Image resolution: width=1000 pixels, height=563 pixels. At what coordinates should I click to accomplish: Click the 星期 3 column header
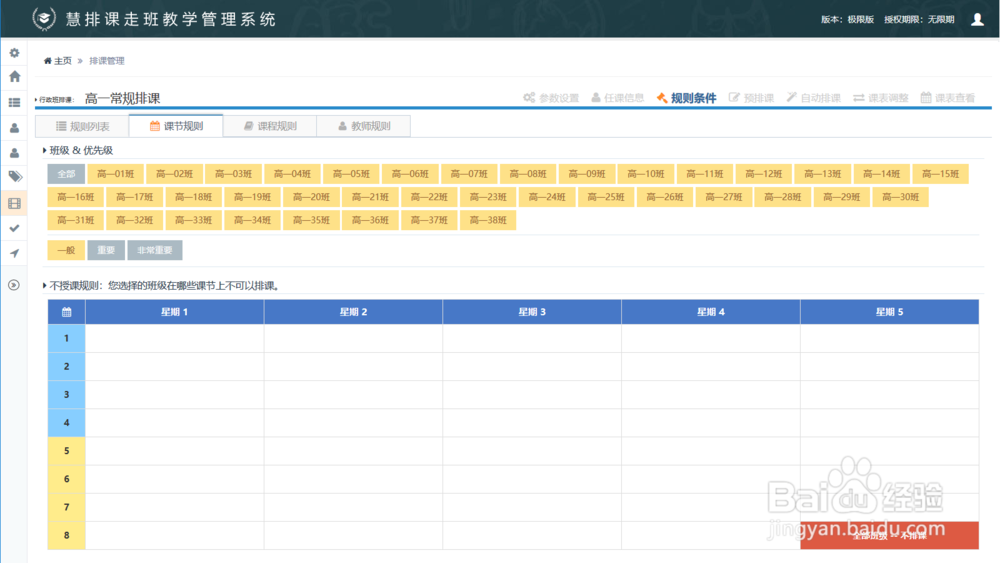532,312
